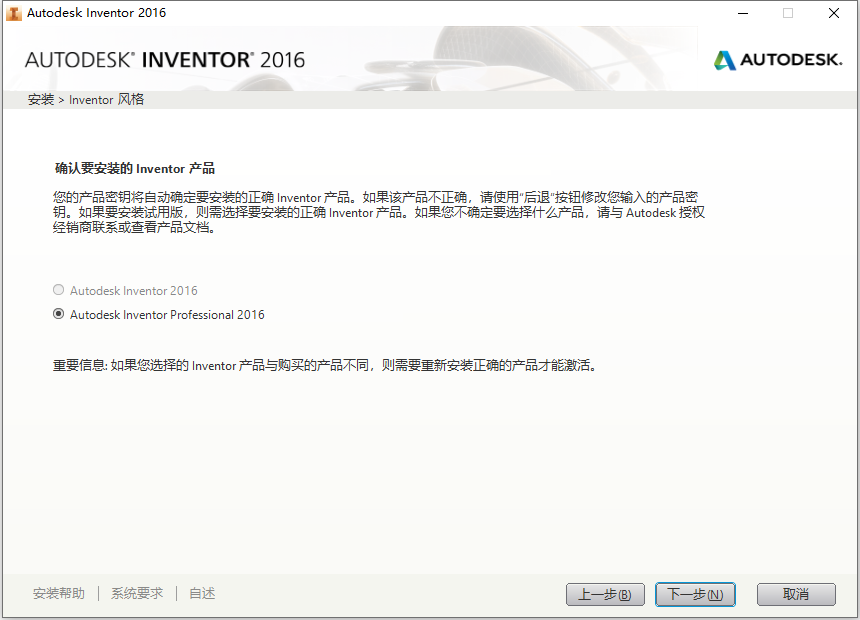This screenshot has height=620, width=860.
Task: Click the AUTODESK INVENTOR 2016 banner title
Action: tap(165, 60)
